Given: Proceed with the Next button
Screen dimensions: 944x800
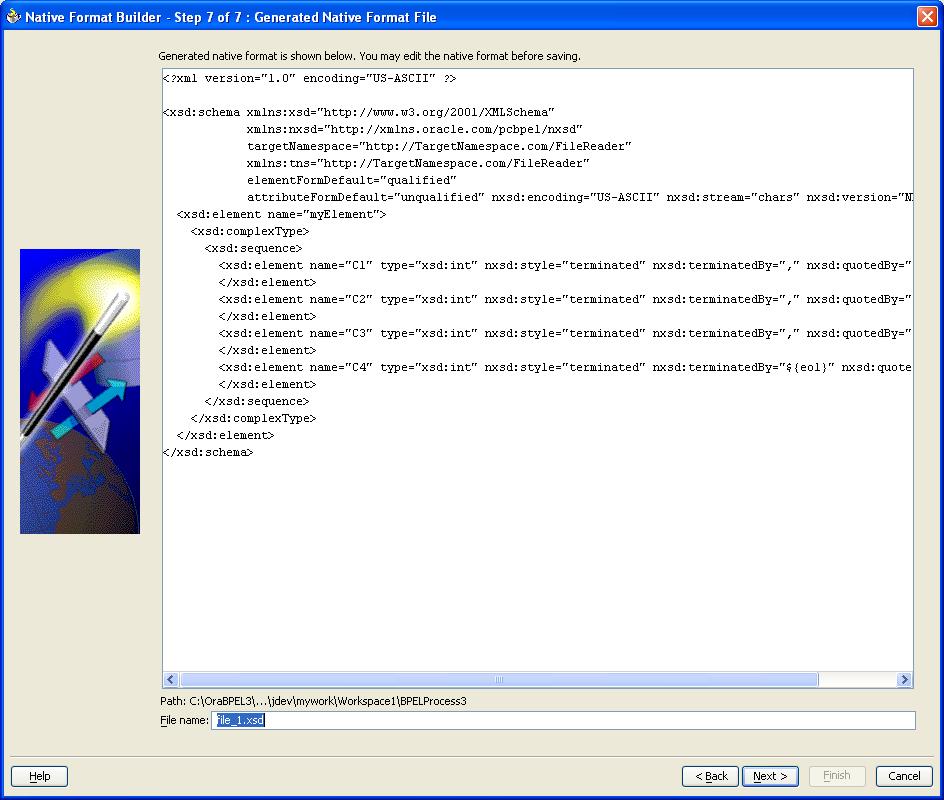Looking at the screenshot, I should [x=770, y=776].
